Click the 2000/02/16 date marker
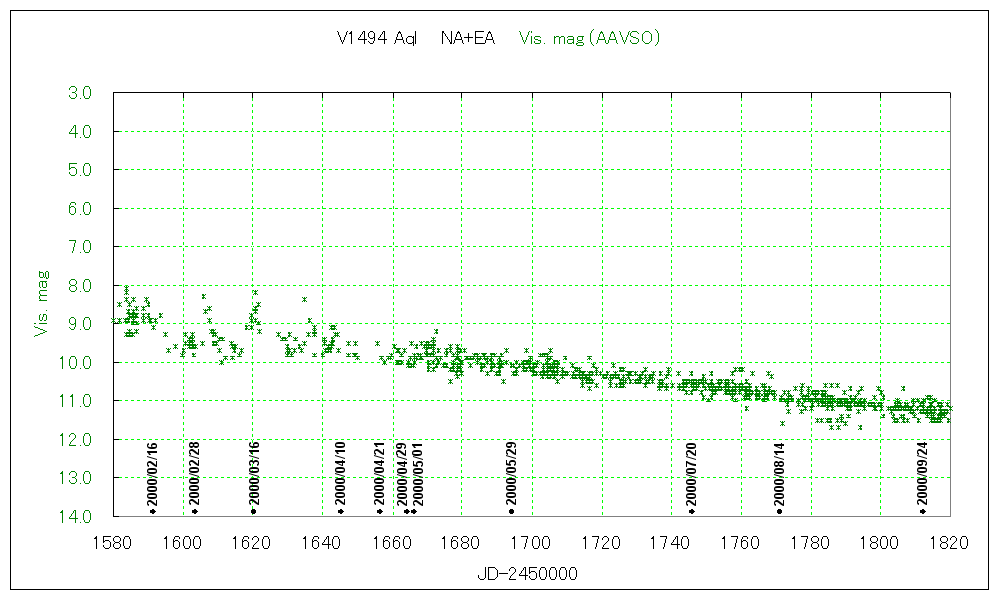The width and height of the screenshot is (1000, 600). 153,476
